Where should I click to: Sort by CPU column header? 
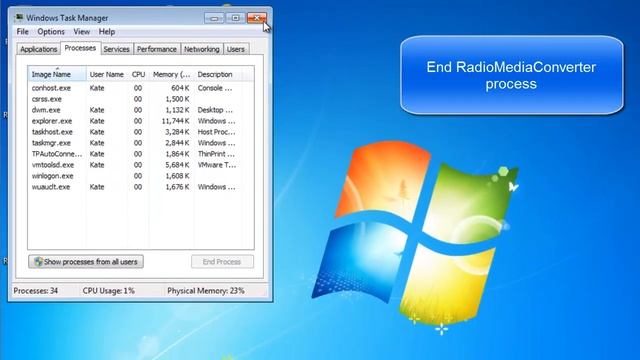pyautogui.click(x=138, y=74)
